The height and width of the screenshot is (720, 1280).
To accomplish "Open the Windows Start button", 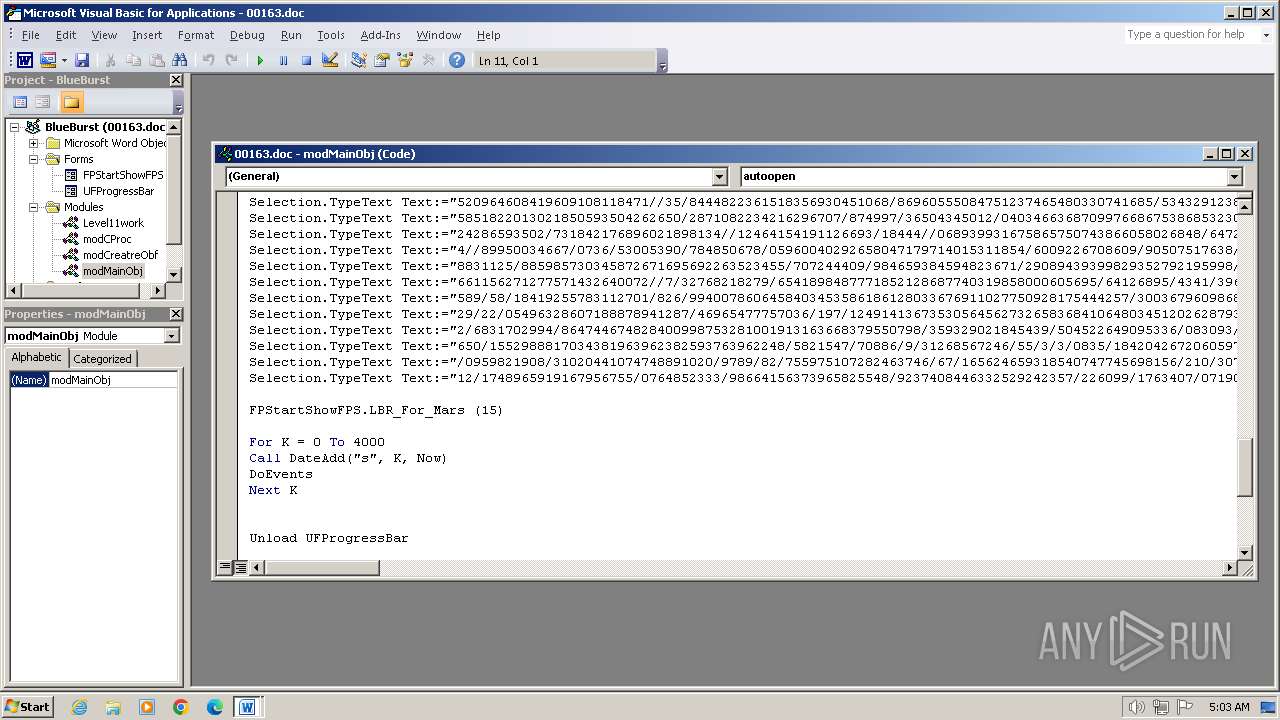I will 27,706.
